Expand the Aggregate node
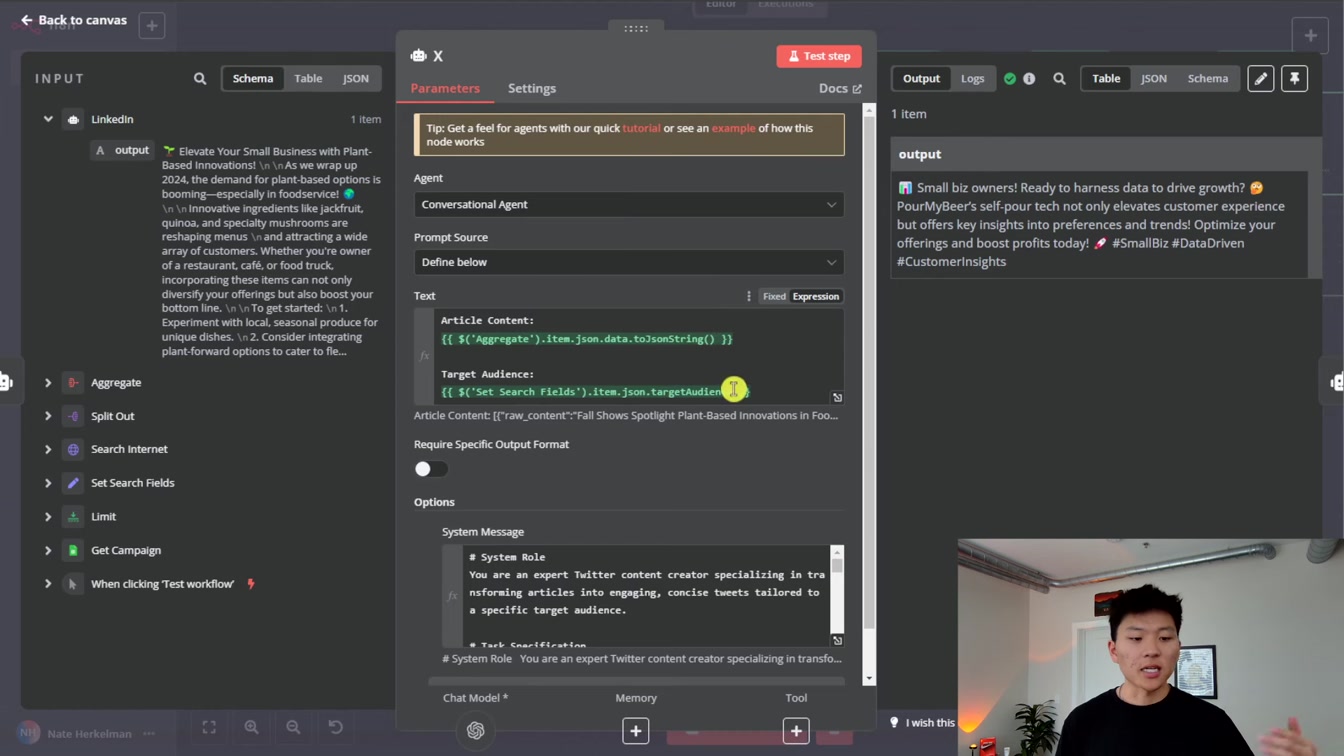Screen dimensions: 1344x756 coord(48,383)
